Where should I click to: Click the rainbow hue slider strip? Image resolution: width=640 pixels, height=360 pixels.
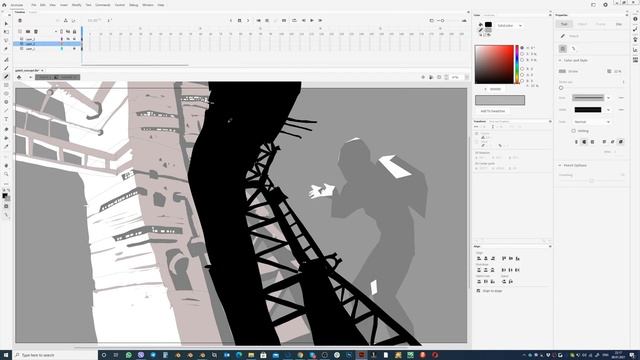(517, 64)
